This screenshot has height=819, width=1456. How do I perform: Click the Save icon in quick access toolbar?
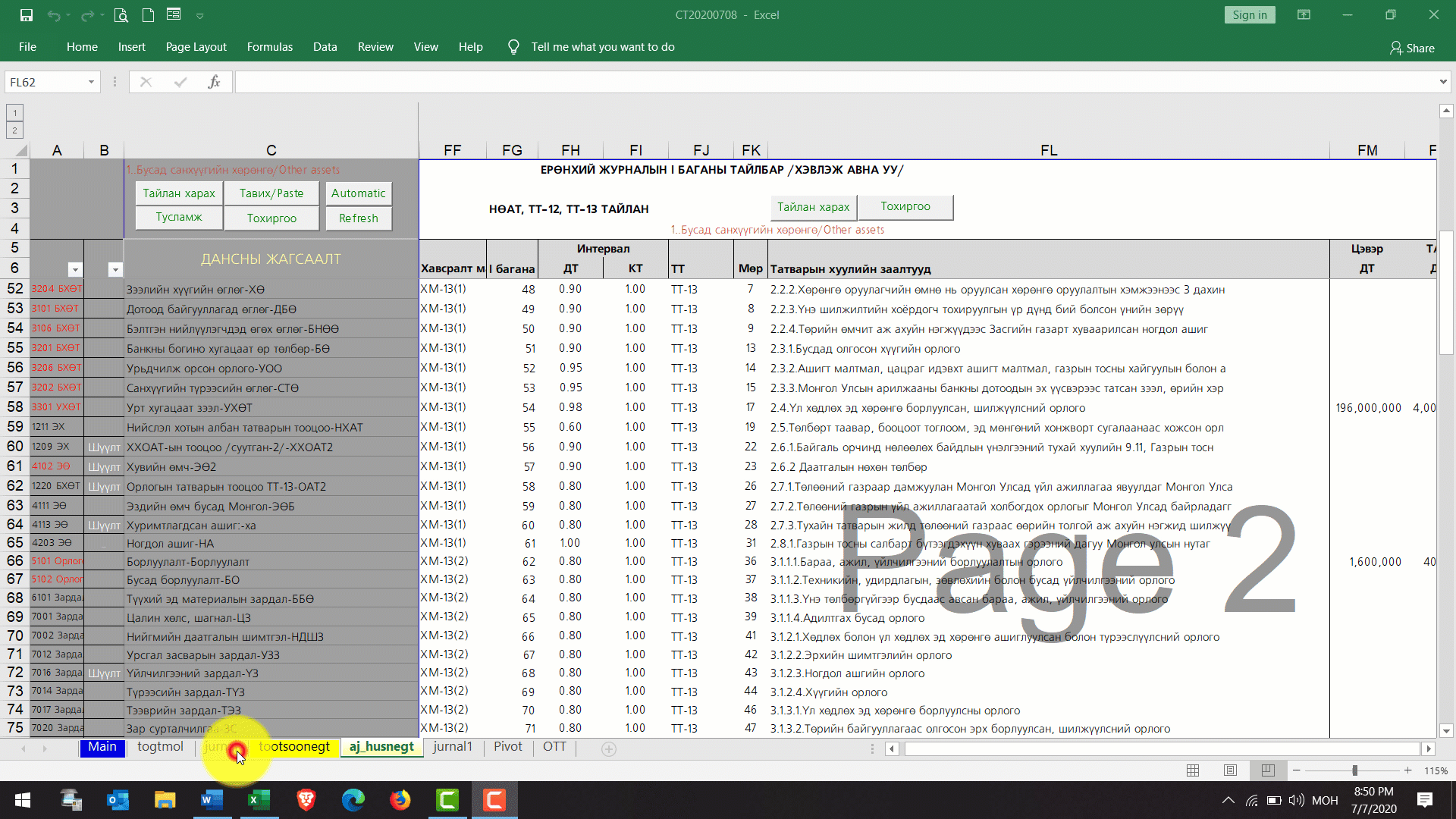(27, 15)
